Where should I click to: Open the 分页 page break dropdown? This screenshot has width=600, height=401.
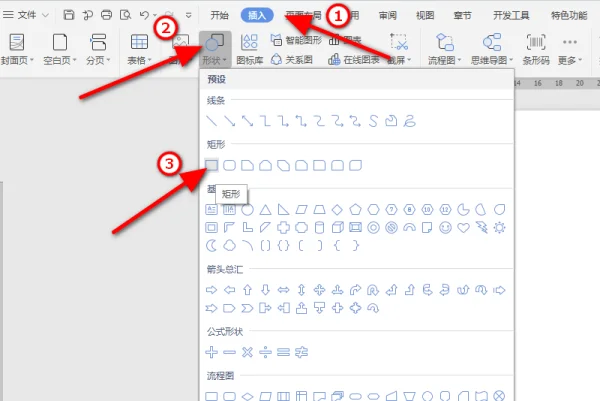coord(98,49)
